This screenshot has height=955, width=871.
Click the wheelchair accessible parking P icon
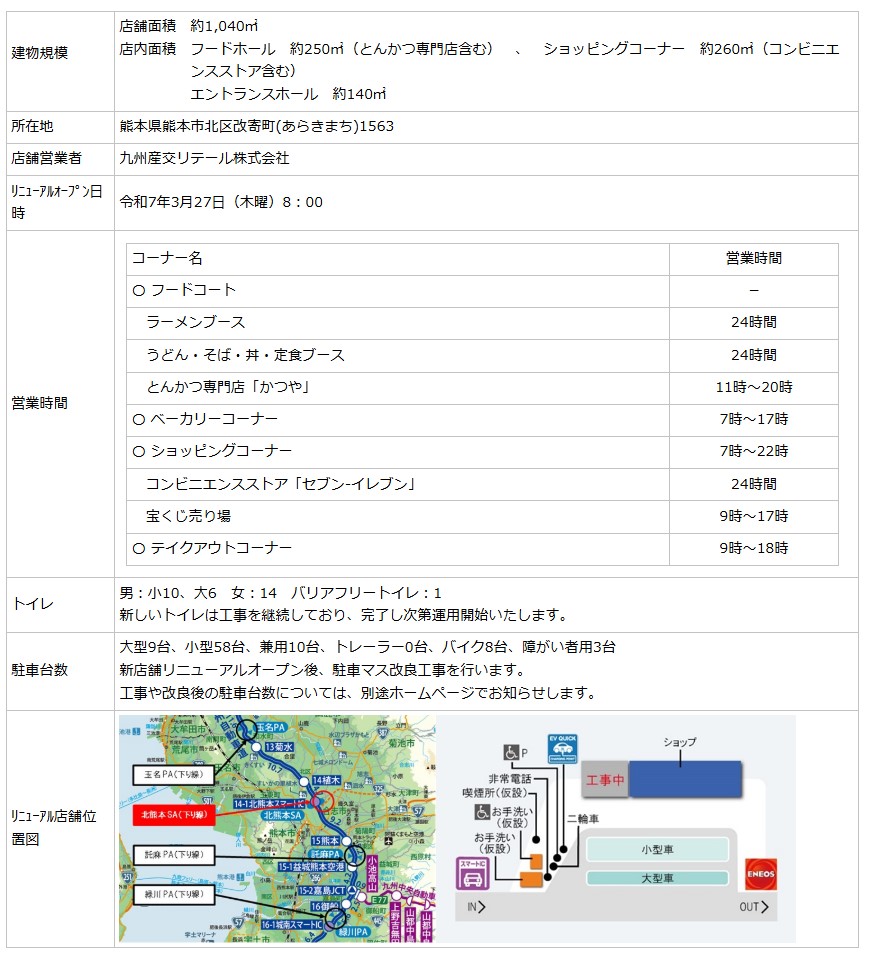tap(510, 753)
